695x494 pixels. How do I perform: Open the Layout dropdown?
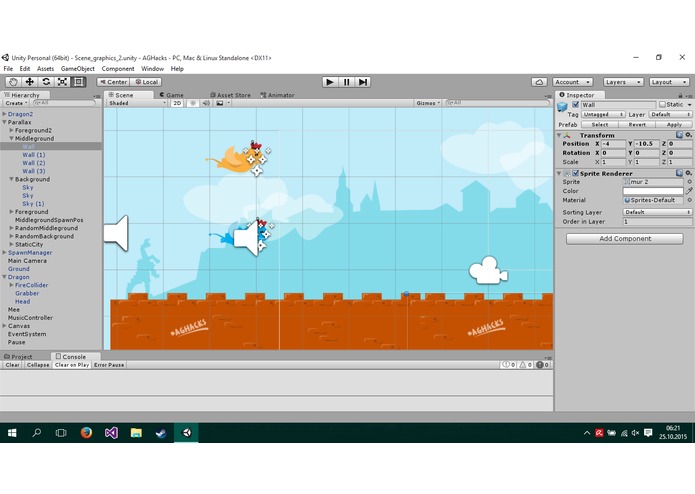[669, 82]
